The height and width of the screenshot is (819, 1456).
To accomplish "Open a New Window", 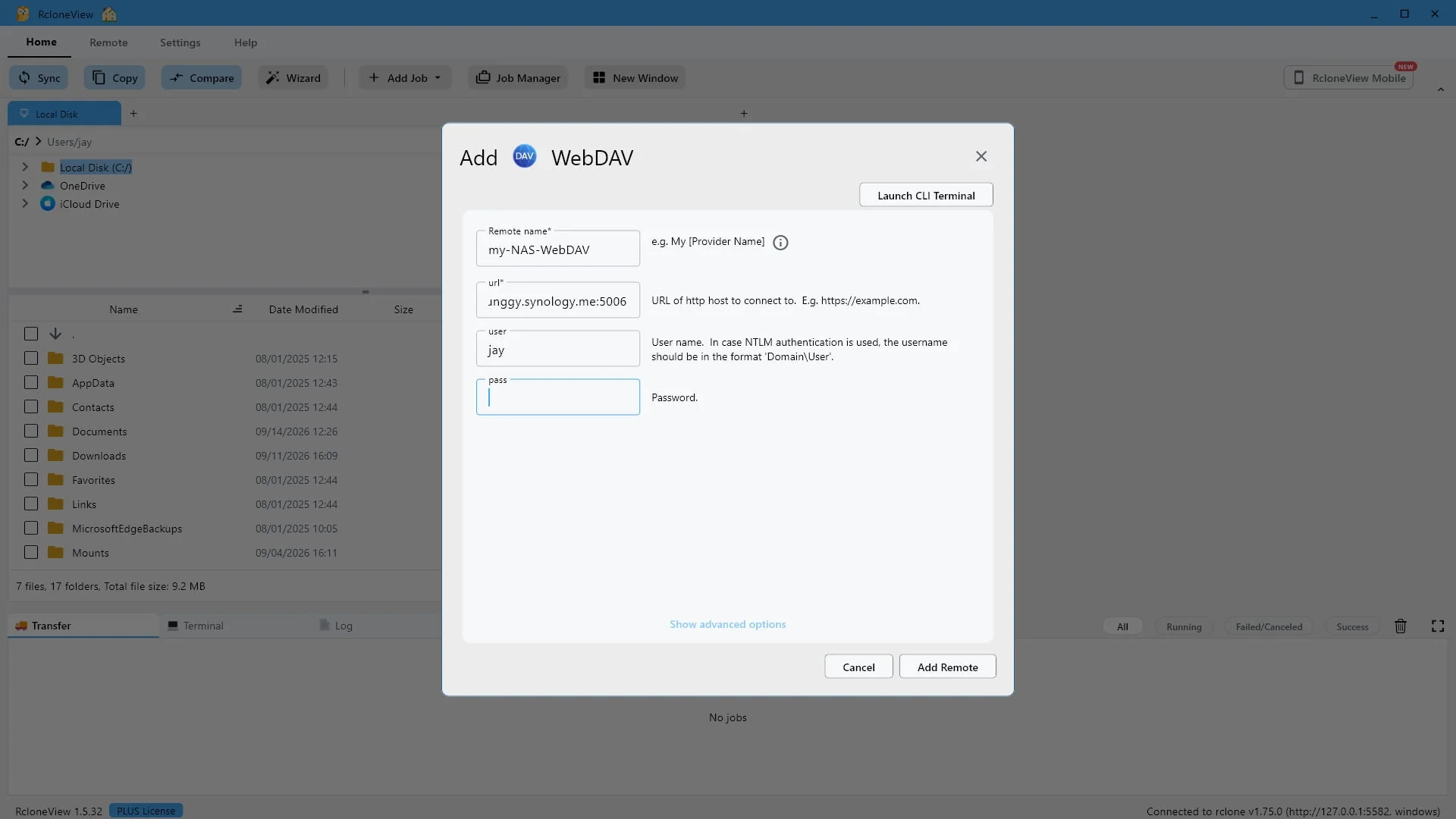I will 635,78.
